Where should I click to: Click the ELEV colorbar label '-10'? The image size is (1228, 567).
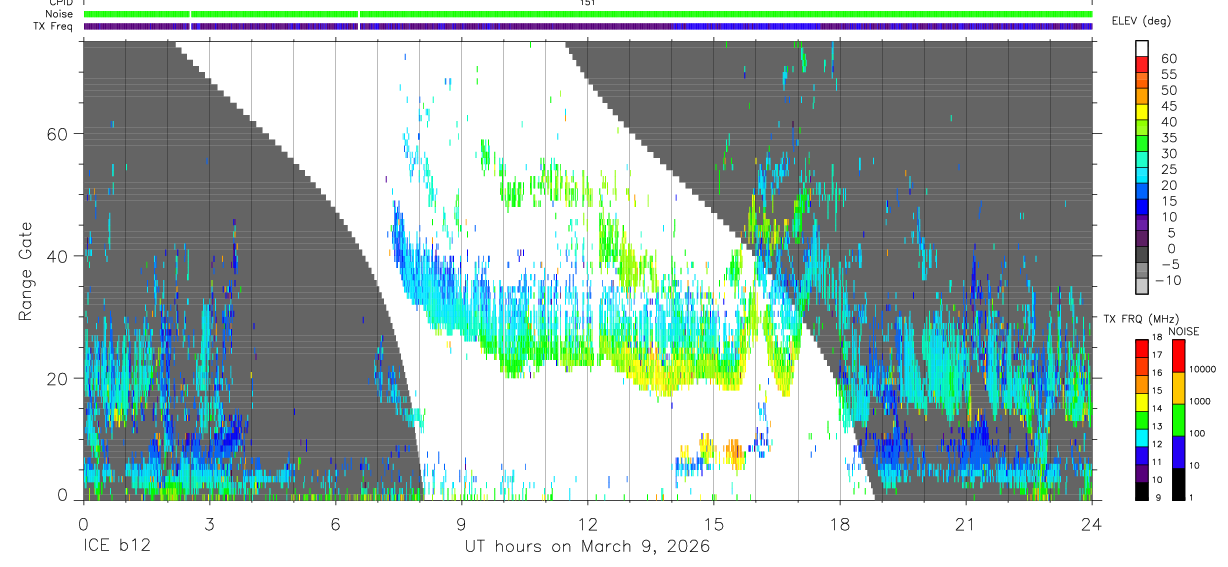[1169, 281]
